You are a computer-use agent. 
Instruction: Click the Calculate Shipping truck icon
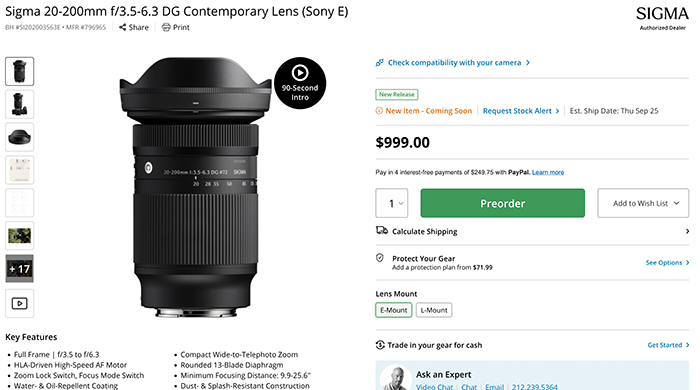coord(382,231)
